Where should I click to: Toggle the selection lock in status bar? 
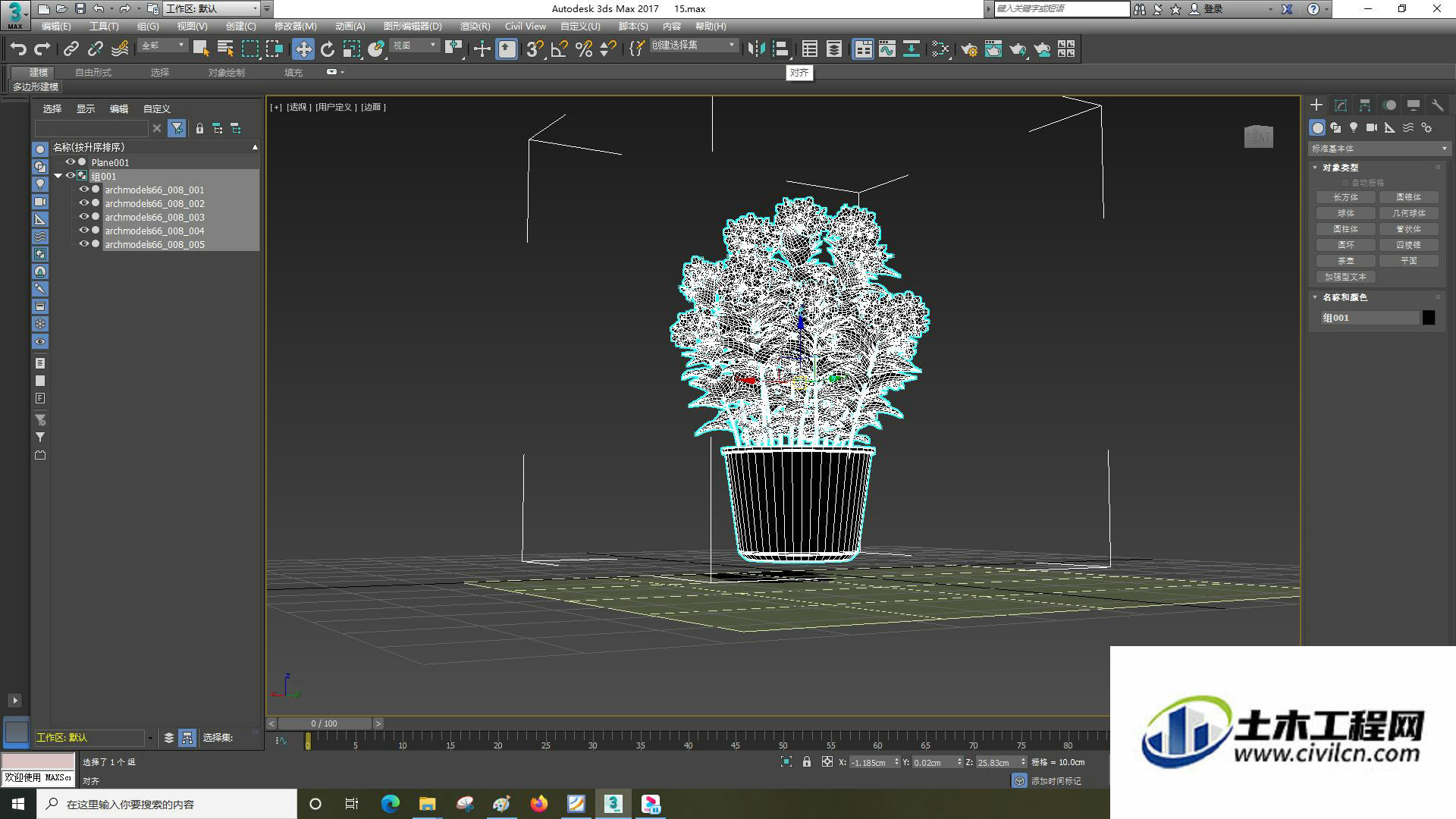(x=807, y=762)
